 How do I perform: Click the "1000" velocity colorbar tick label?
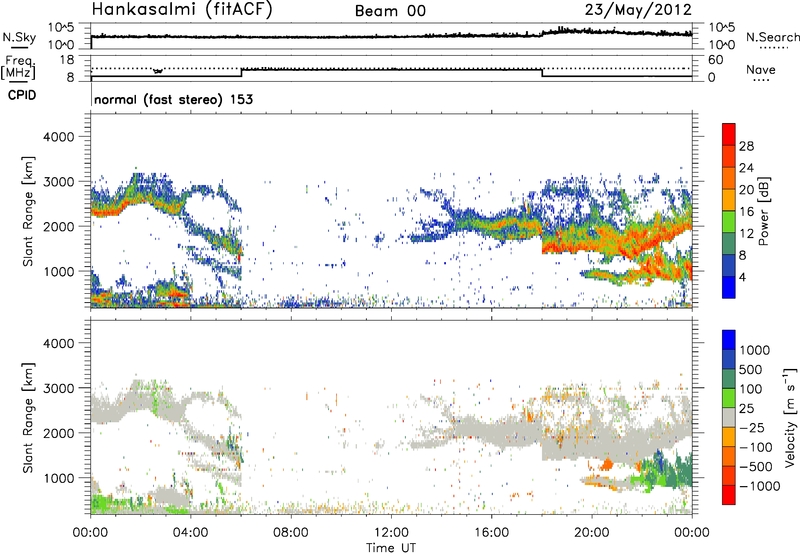point(755,350)
